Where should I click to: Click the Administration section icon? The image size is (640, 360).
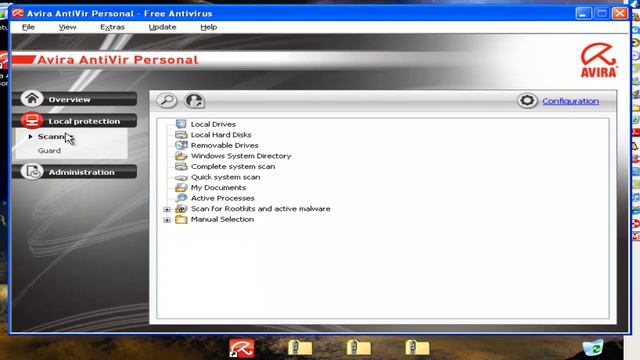click(32, 172)
